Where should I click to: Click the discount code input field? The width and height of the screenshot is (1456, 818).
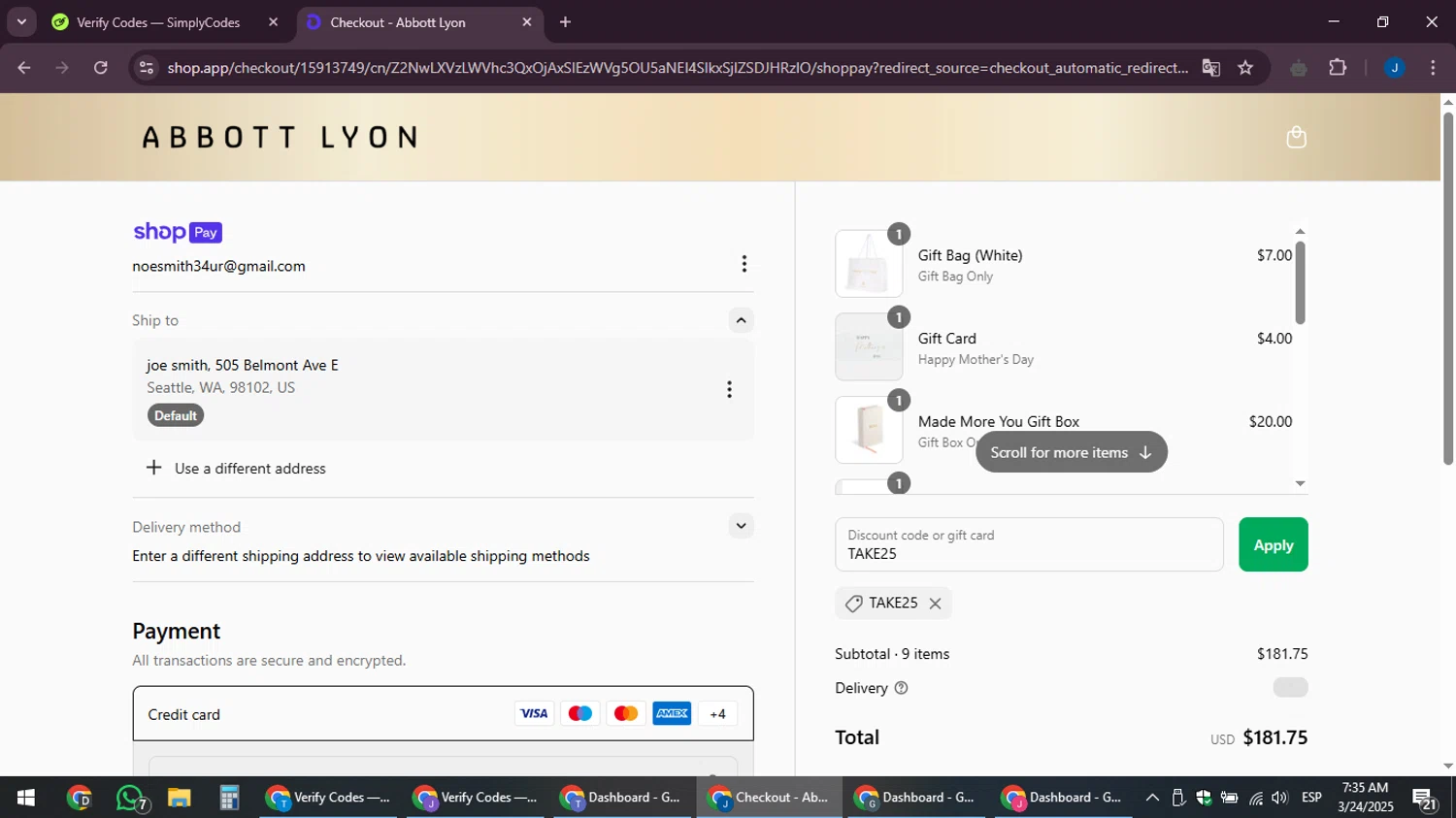pos(1029,544)
